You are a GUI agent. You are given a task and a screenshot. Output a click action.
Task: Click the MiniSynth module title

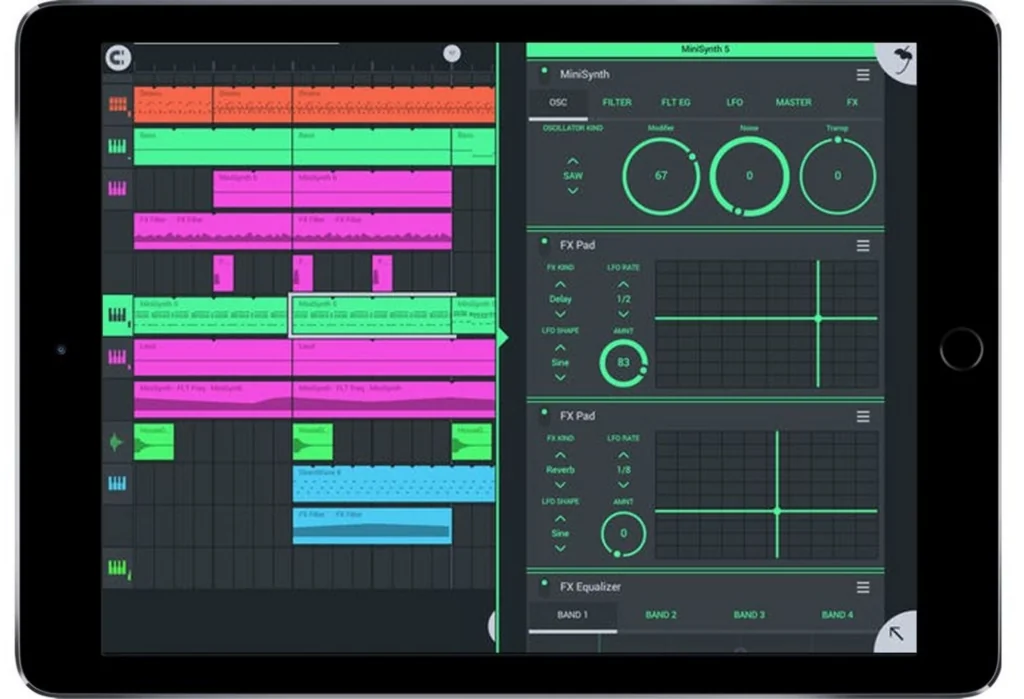click(x=584, y=74)
